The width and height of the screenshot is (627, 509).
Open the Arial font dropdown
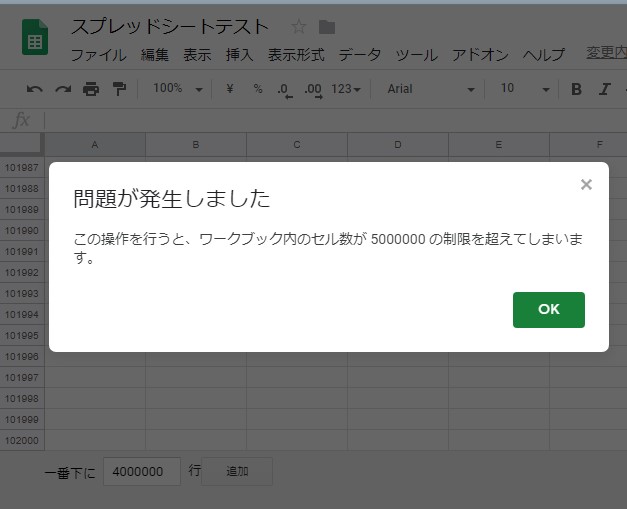coord(430,89)
